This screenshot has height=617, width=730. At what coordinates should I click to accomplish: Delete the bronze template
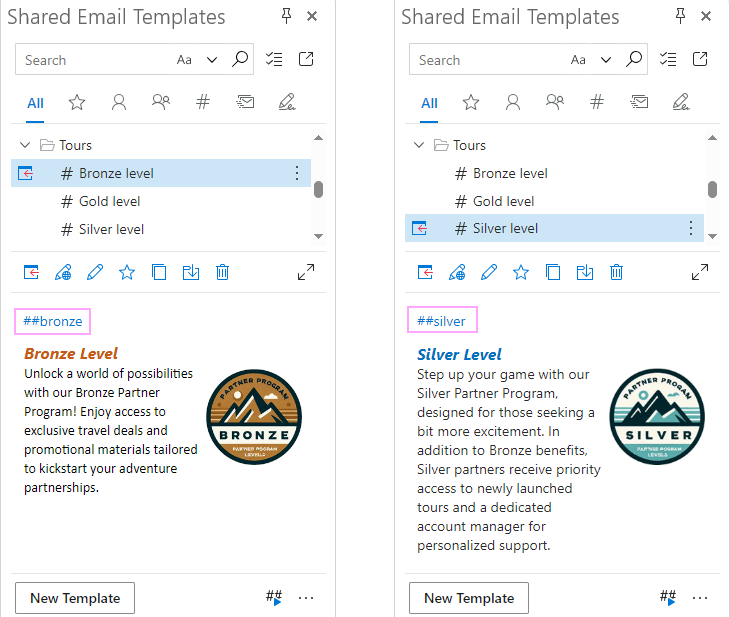pyautogui.click(x=223, y=272)
